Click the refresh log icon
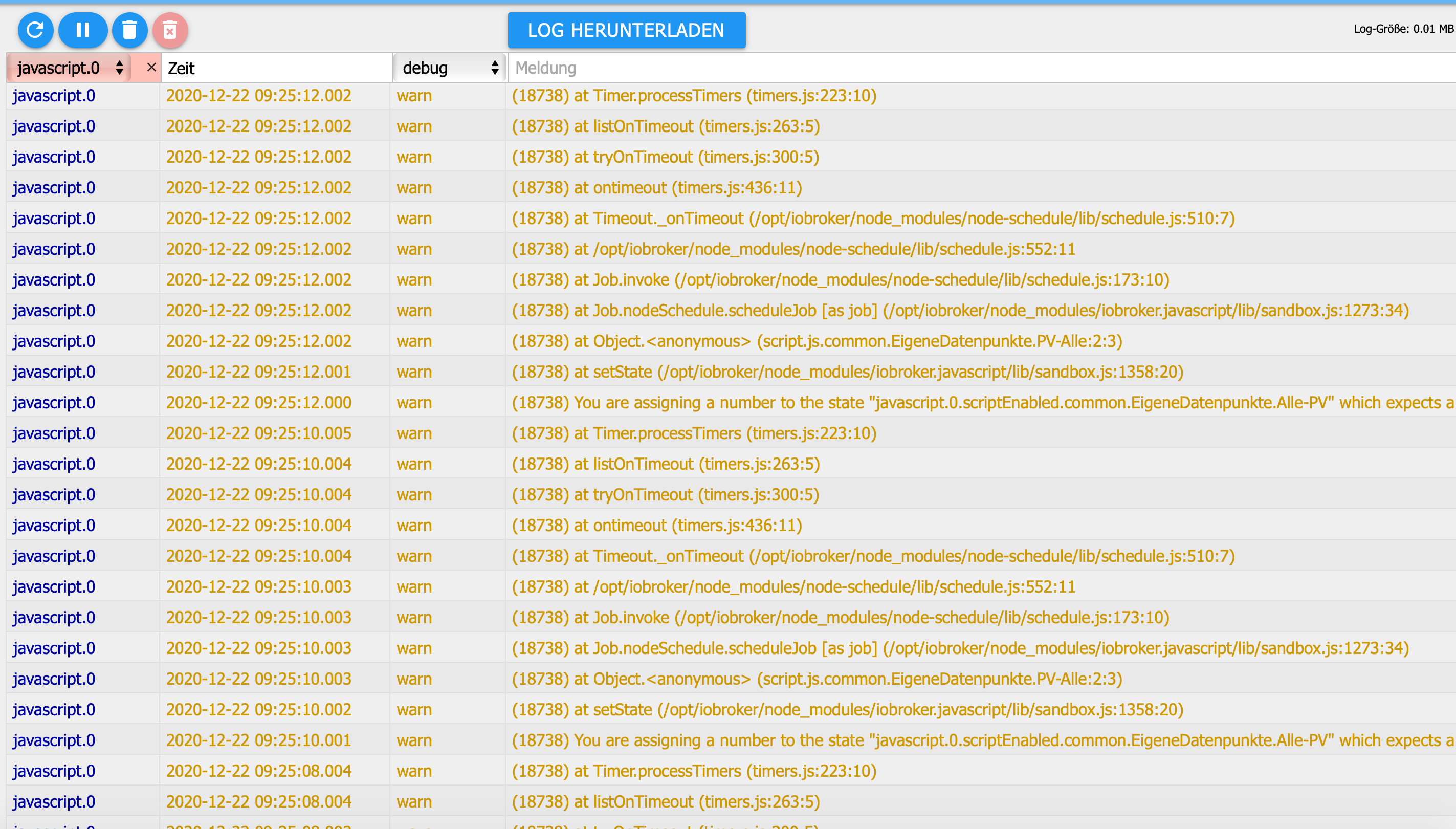Image resolution: width=1456 pixels, height=829 pixels. (35, 30)
